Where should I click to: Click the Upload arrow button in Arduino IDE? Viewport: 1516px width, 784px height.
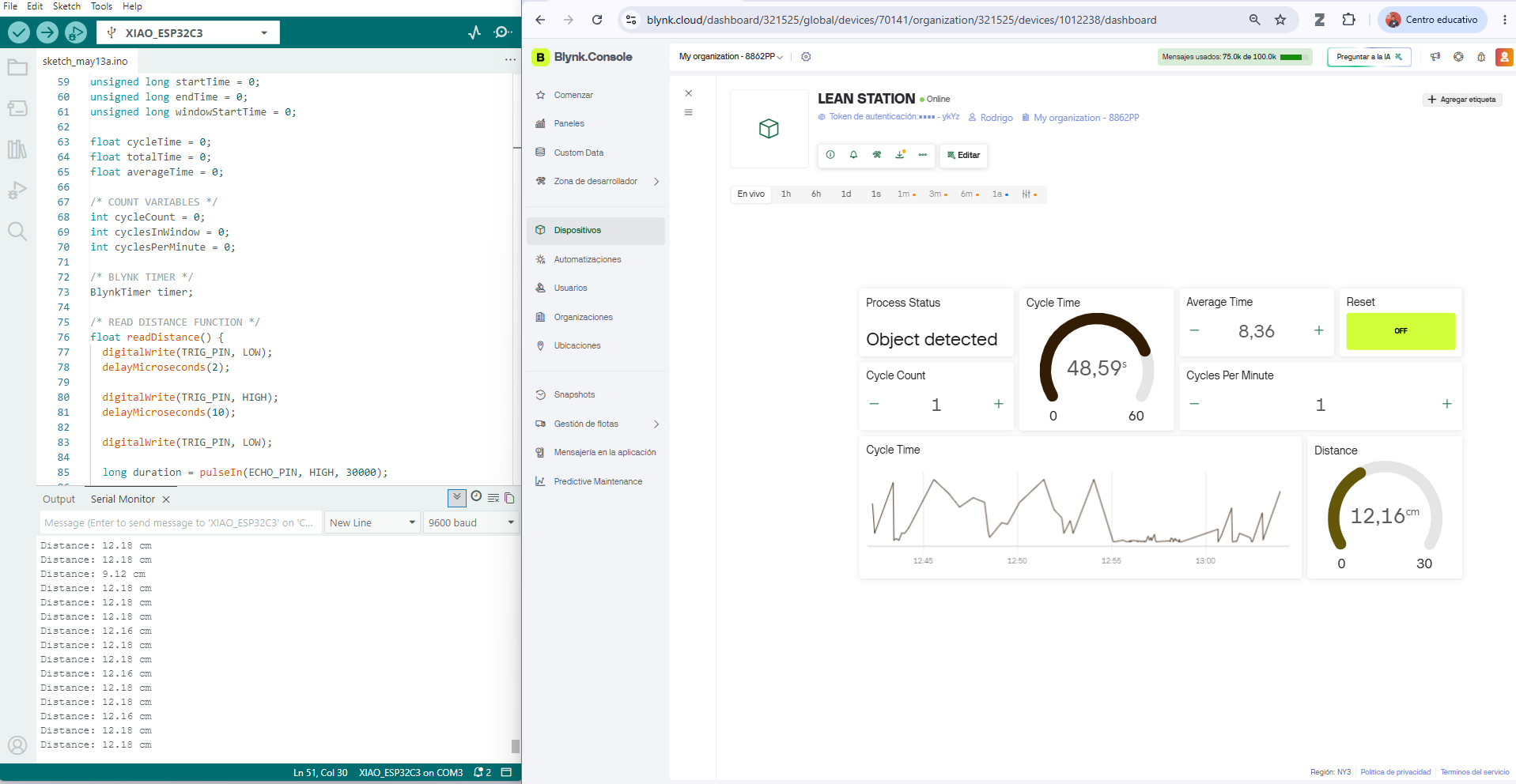click(47, 32)
